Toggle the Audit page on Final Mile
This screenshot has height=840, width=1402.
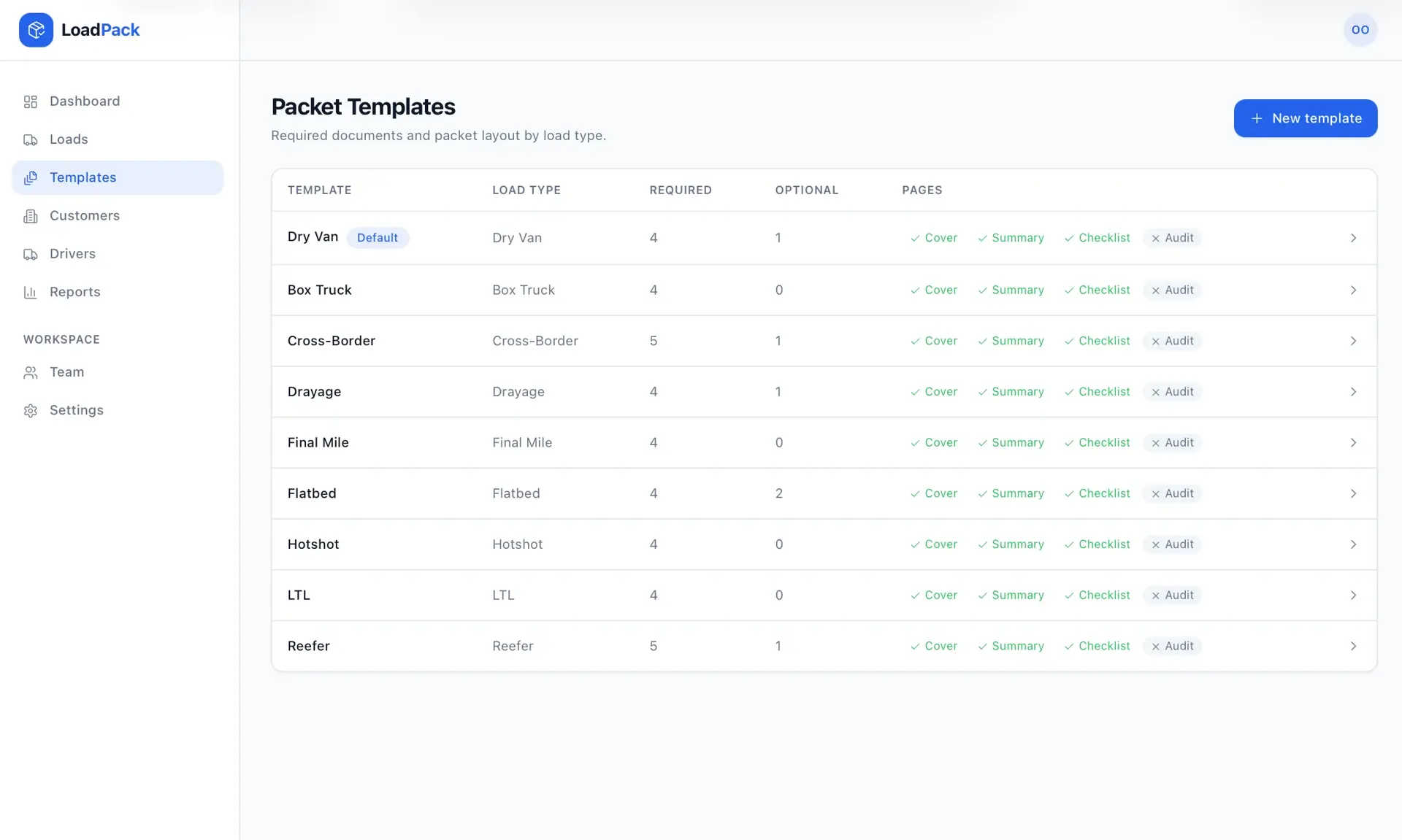pos(1172,443)
